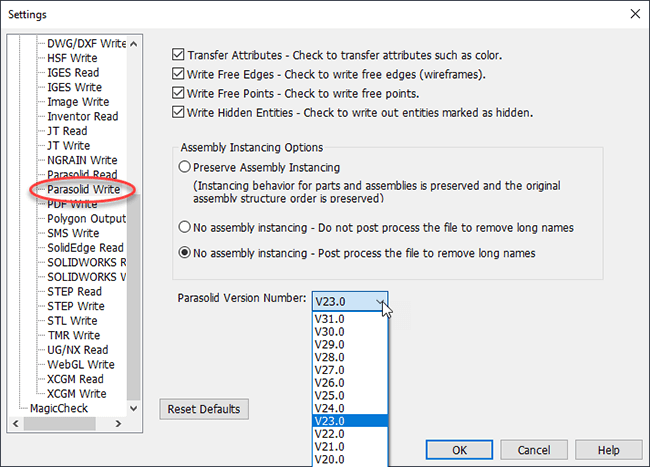The width and height of the screenshot is (650, 467).
Task: Select V26.0 version entry
Action: click(350, 383)
